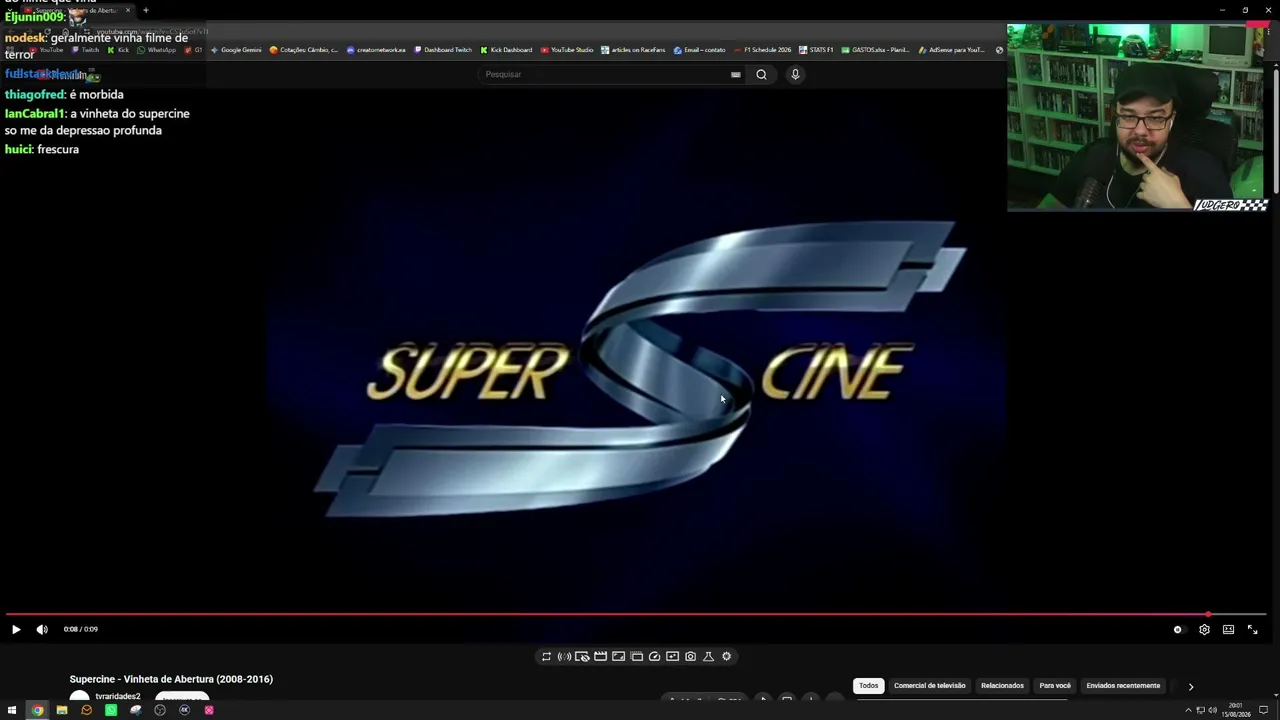This screenshot has height=720, width=1280.
Task: Open the STATS F1 bookmark
Action: click(x=816, y=50)
